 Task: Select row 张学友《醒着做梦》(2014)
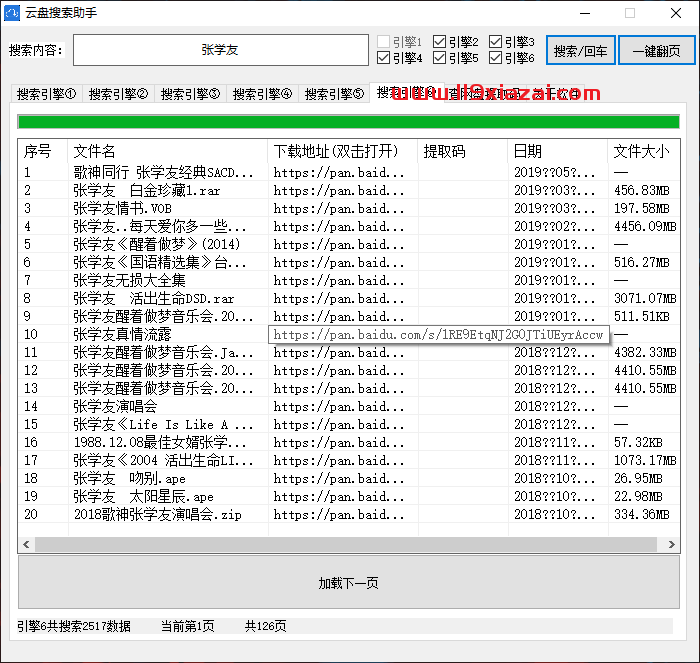pyautogui.click(x=349, y=244)
